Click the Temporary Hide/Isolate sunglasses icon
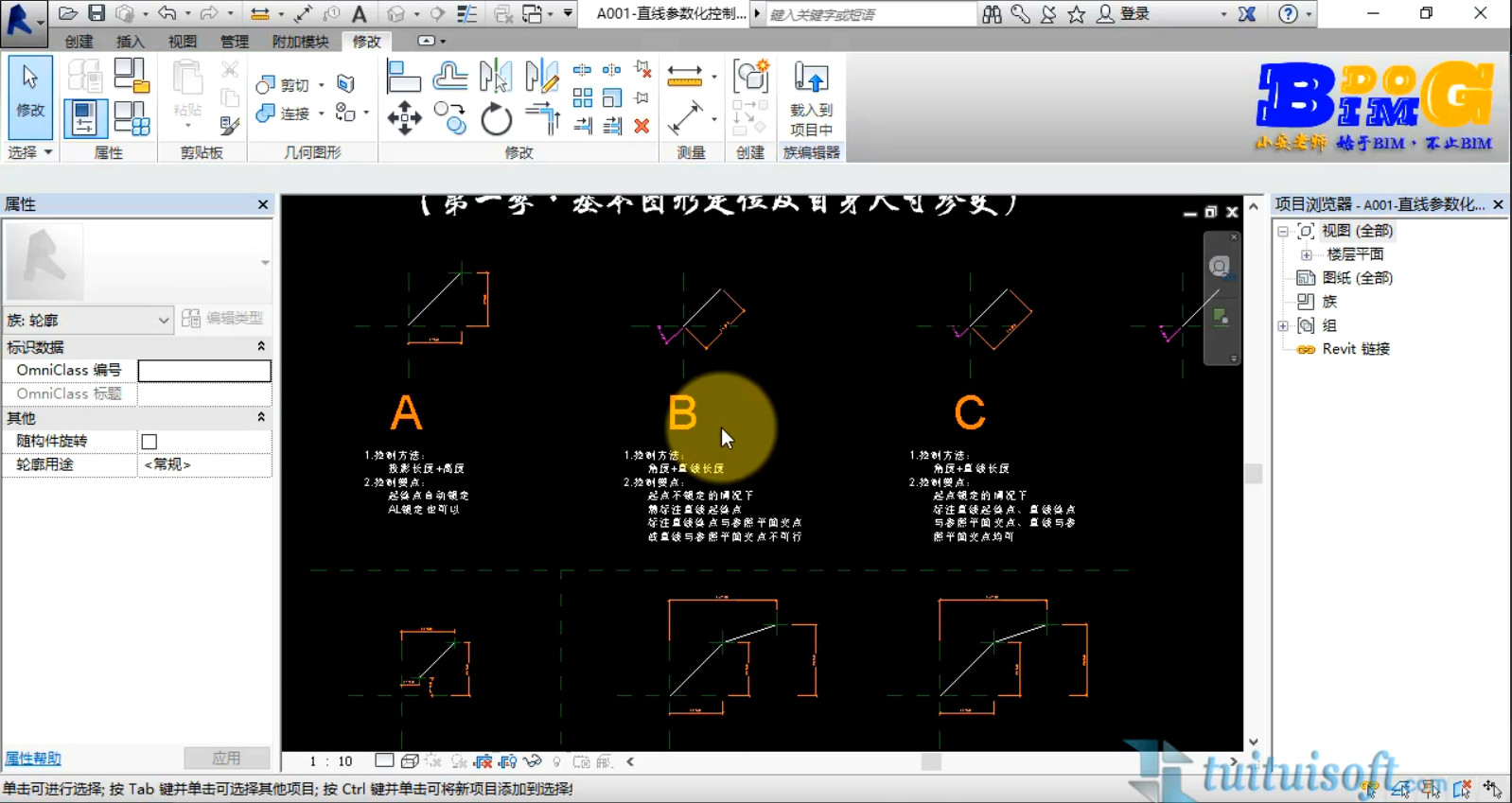1512x803 pixels. 533,761
